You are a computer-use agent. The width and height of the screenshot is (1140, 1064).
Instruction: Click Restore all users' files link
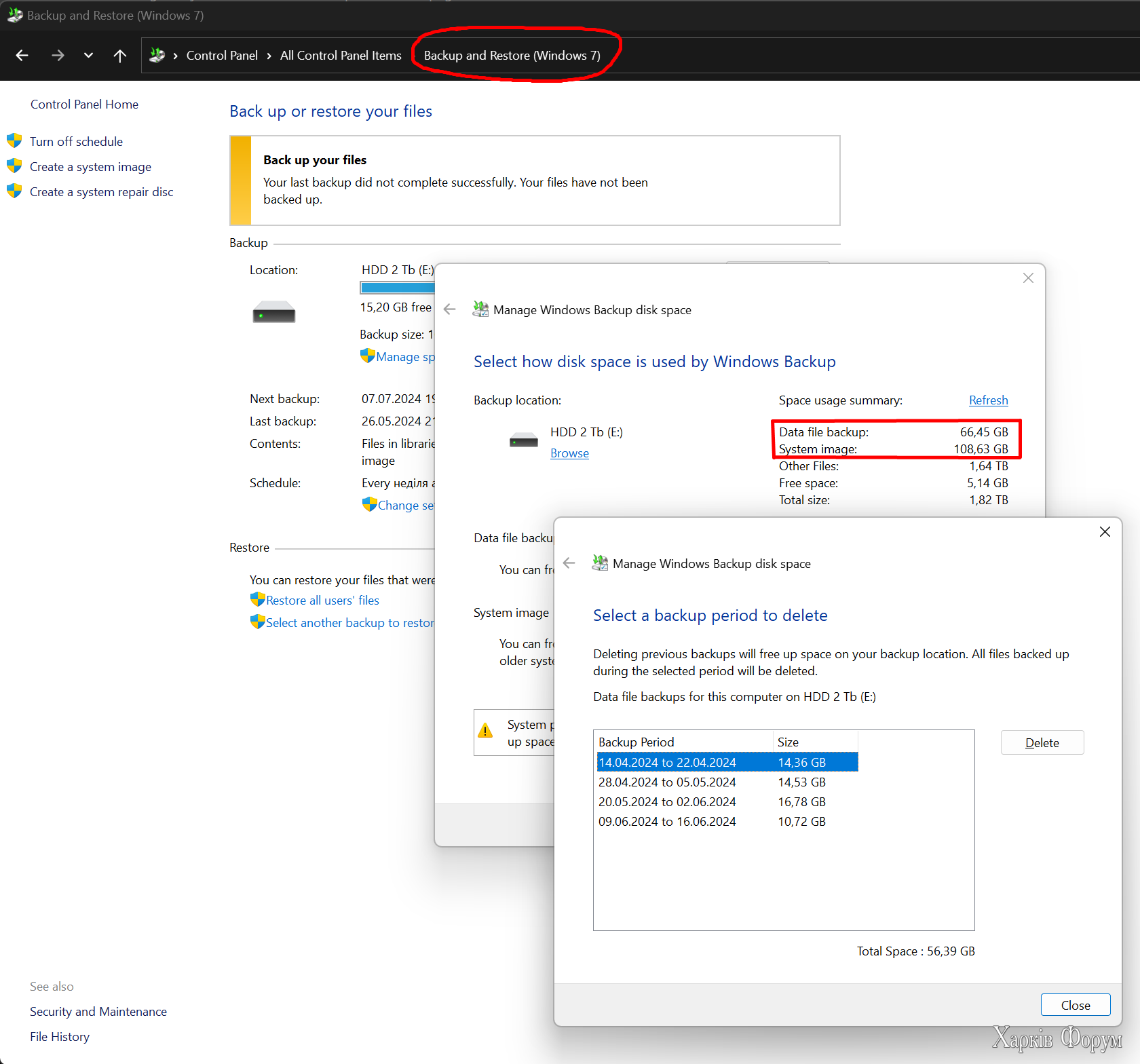(x=322, y=601)
